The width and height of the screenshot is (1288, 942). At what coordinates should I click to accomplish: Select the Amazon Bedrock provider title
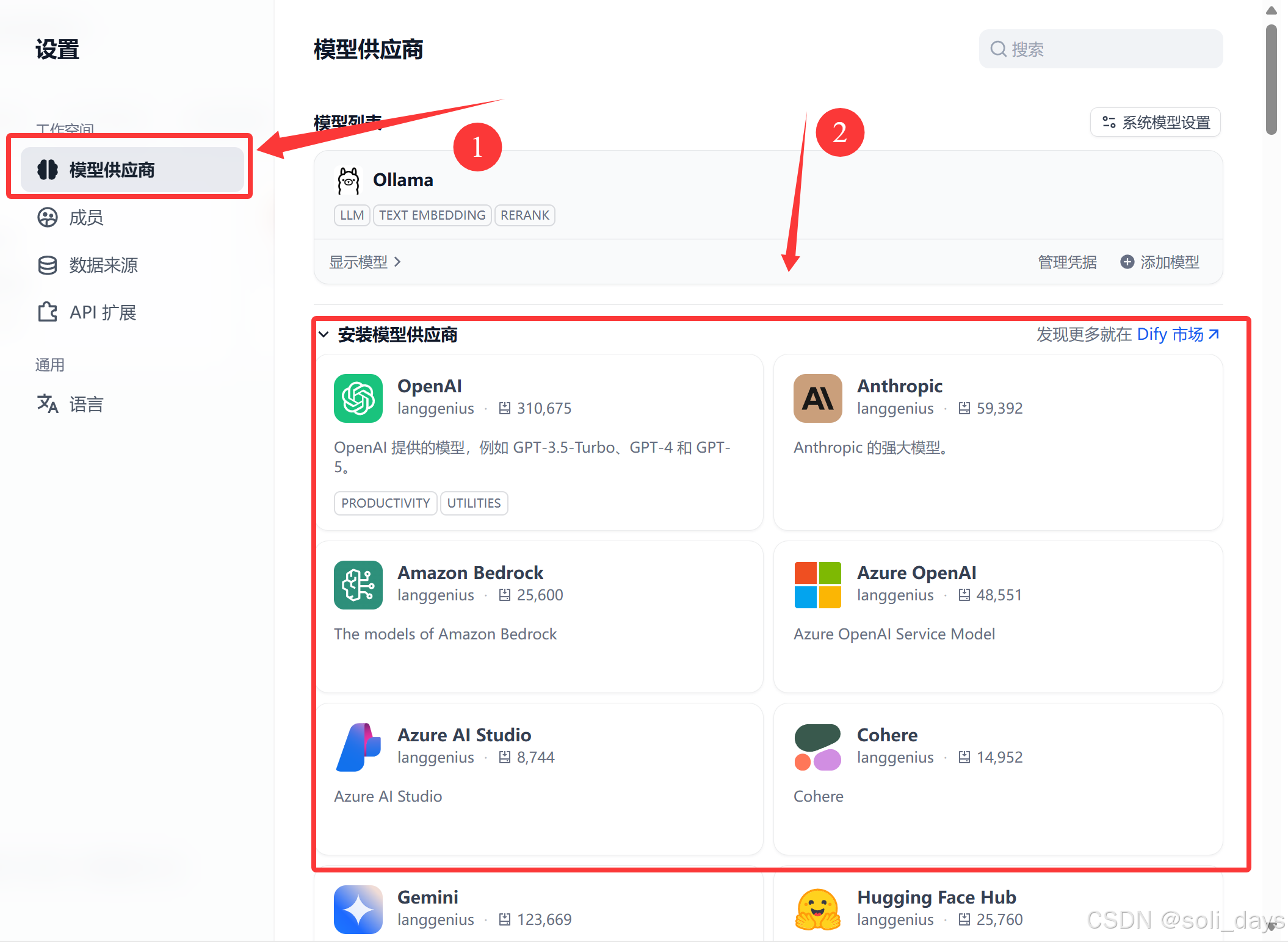[470, 572]
